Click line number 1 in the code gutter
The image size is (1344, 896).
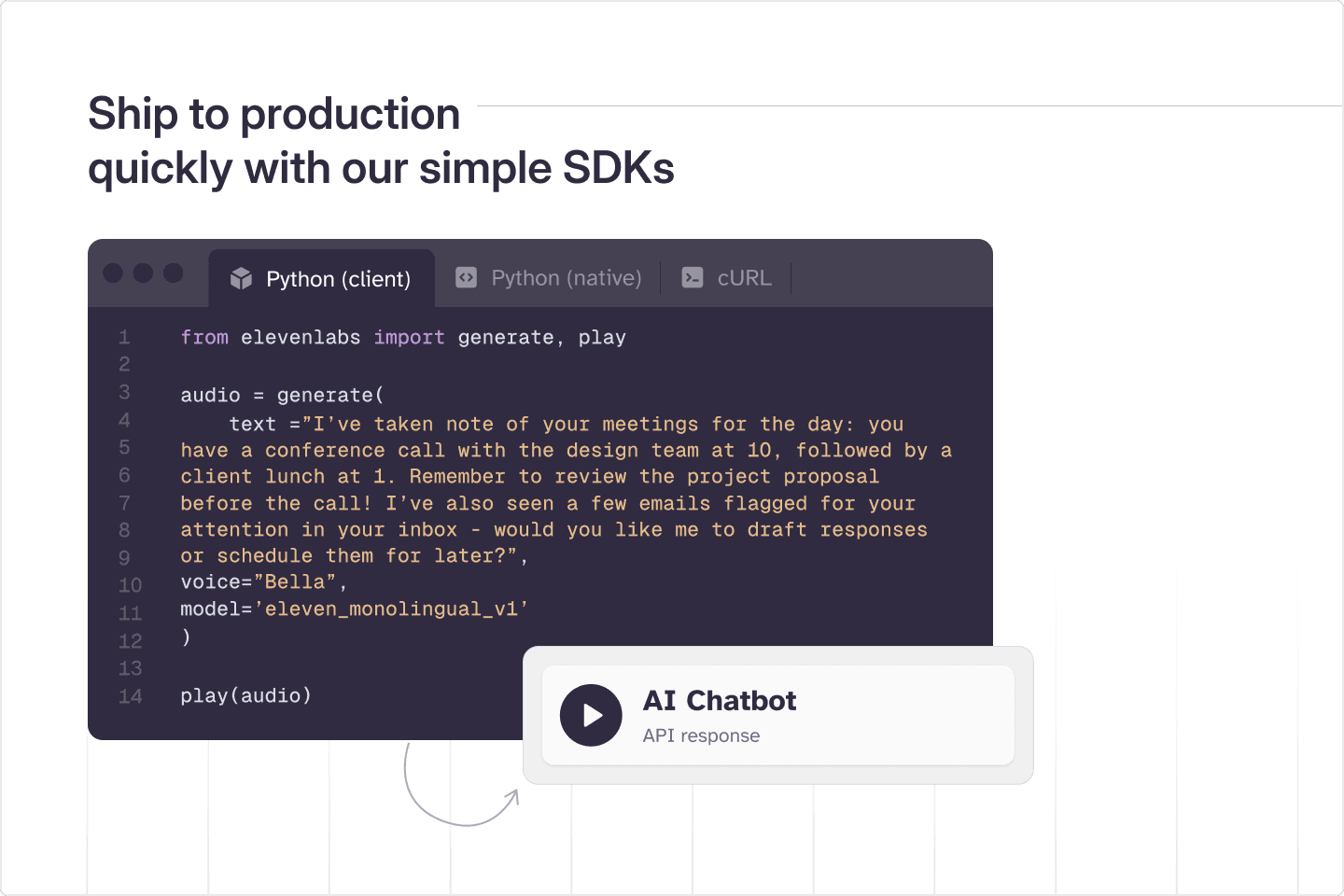click(x=124, y=337)
